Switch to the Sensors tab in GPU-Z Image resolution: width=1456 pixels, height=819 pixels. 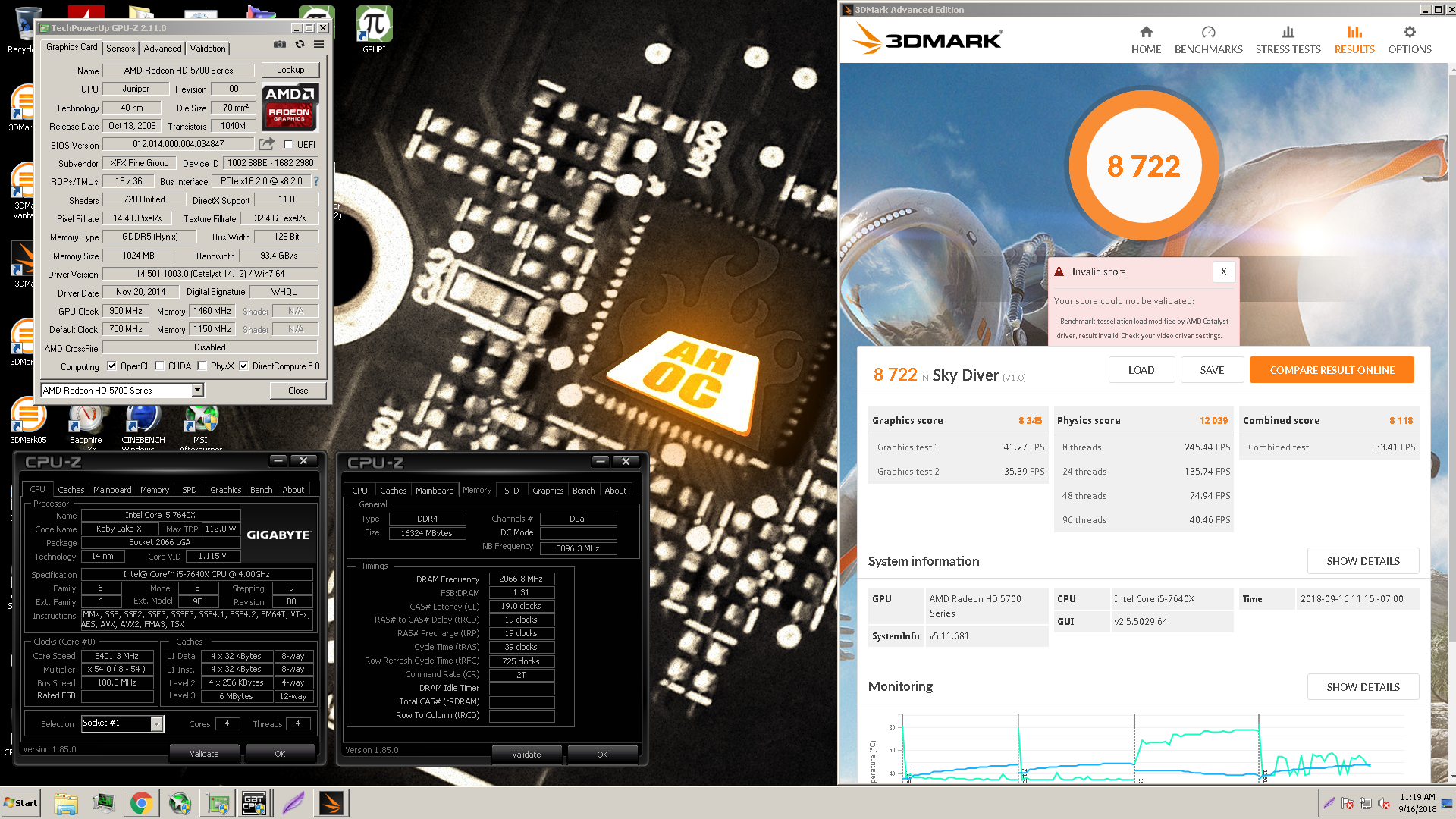pyautogui.click(x=121, y=48)
